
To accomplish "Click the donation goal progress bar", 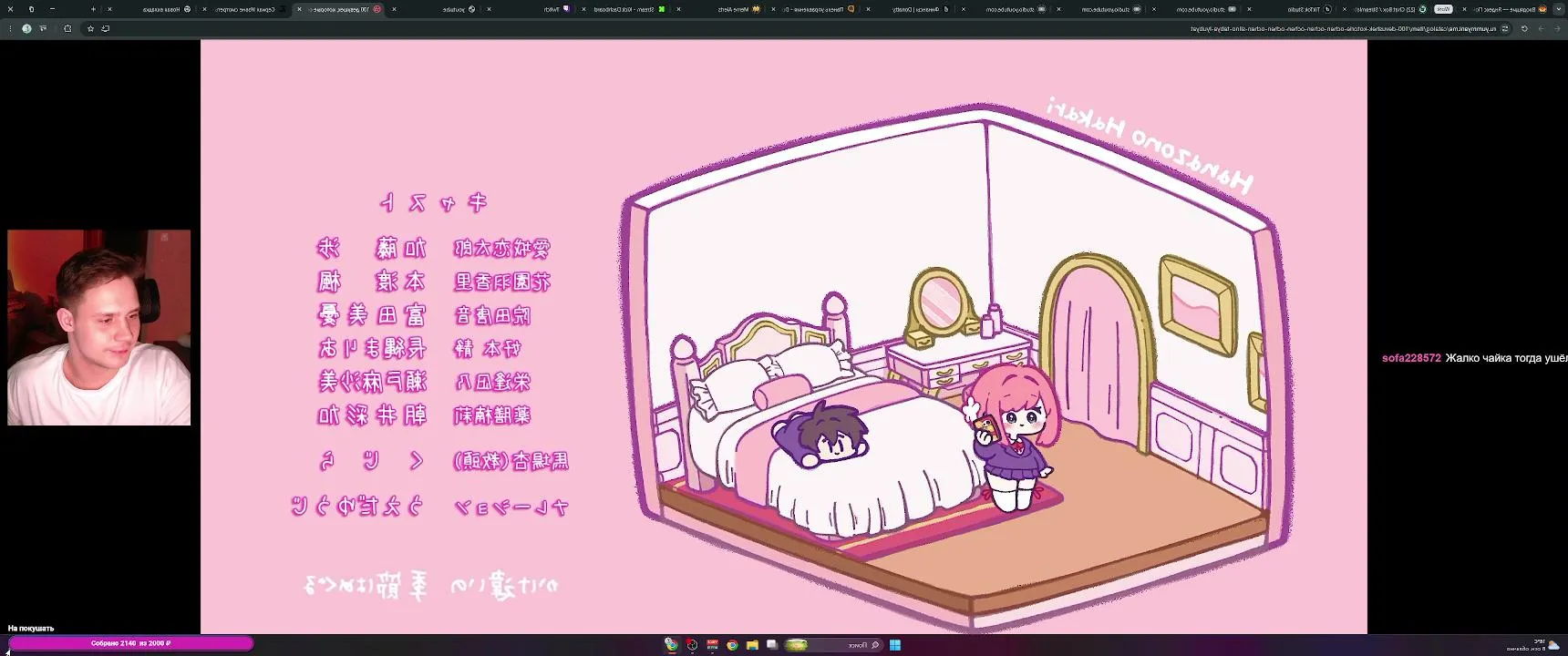I will [x=130, y=643].
